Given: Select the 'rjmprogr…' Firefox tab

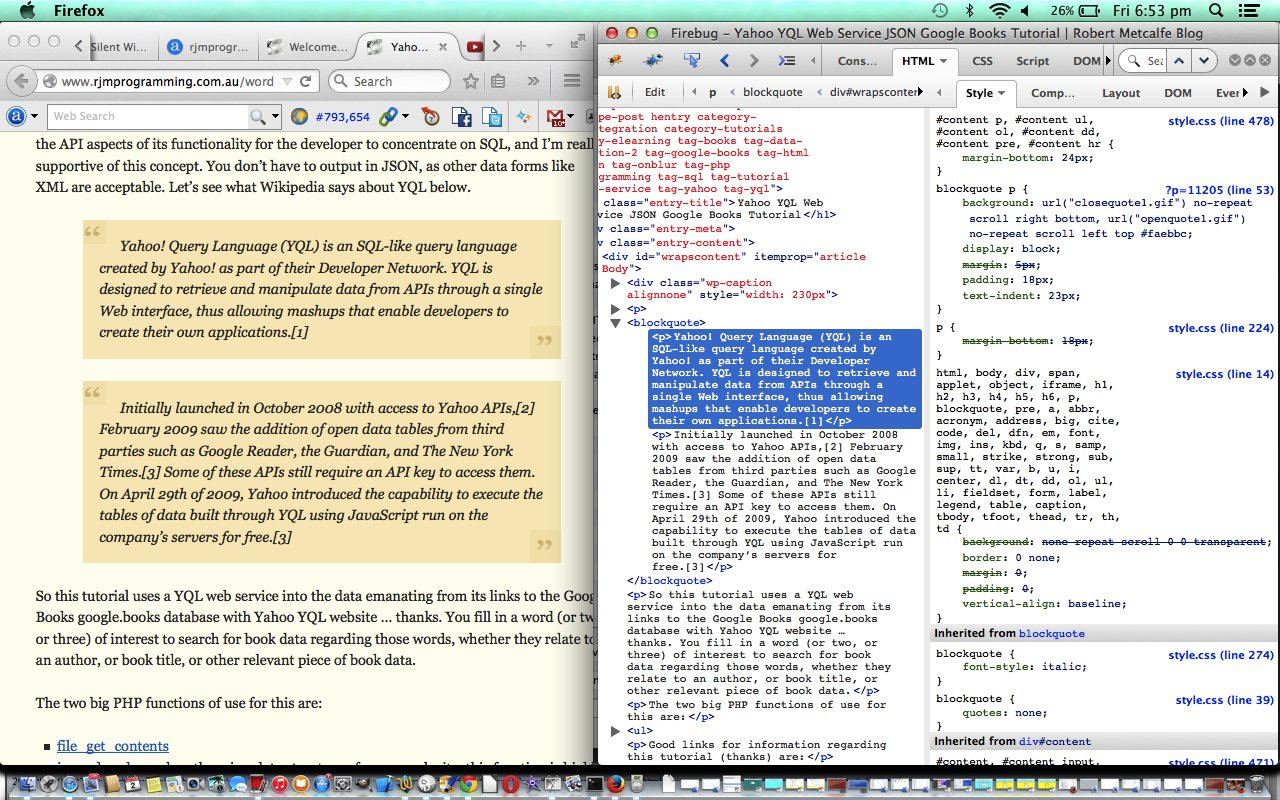Looking at the screenshot, I should click(x=209, y=46).
